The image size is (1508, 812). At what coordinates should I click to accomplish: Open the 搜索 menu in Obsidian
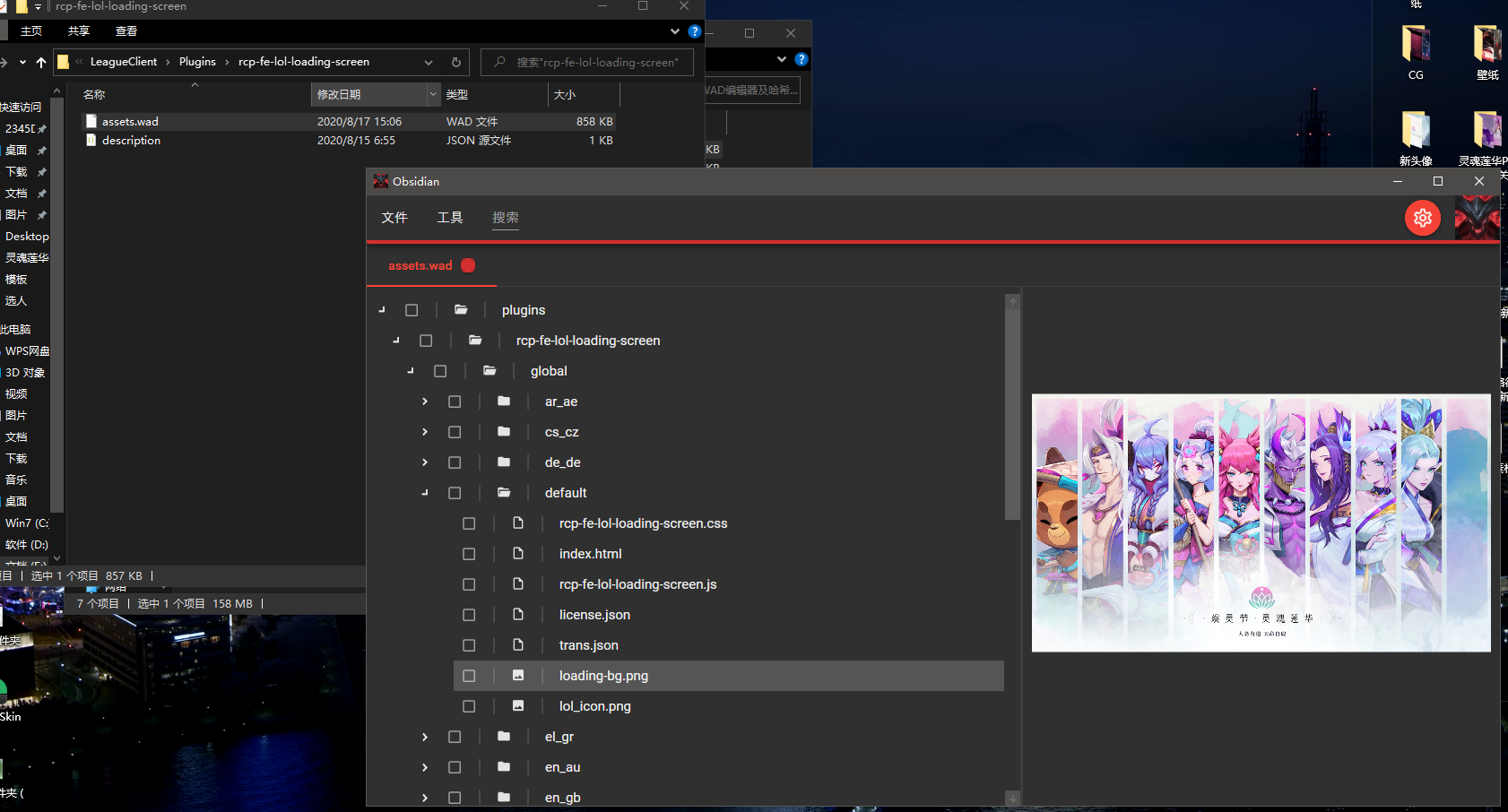point(506,218)
